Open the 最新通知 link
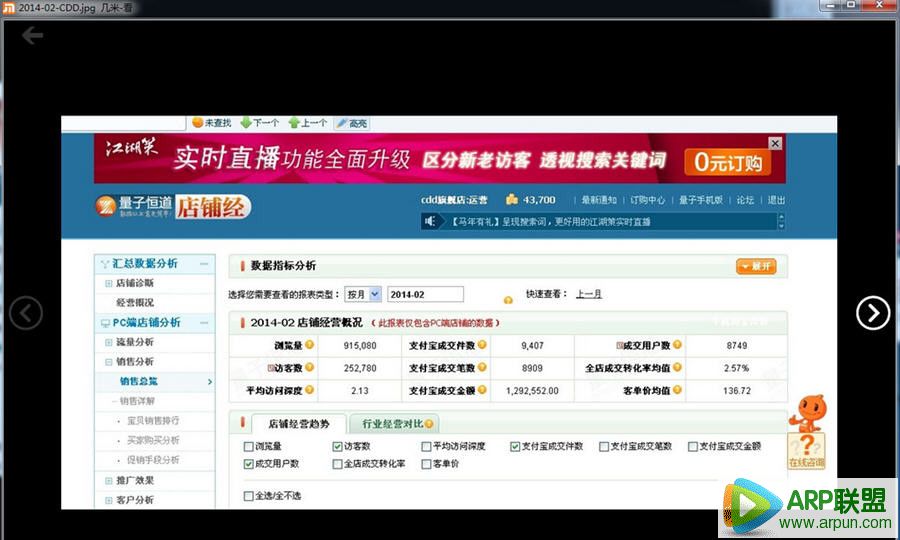Image resolution: width=900 pixels, height=540 pixels. (599, 200)
